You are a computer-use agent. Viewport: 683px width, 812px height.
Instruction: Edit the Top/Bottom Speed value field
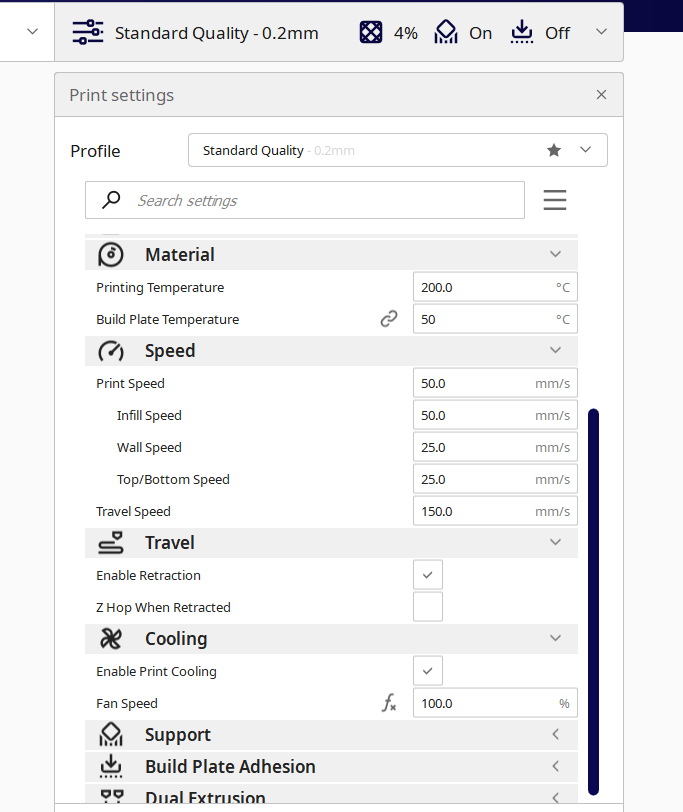495,479
